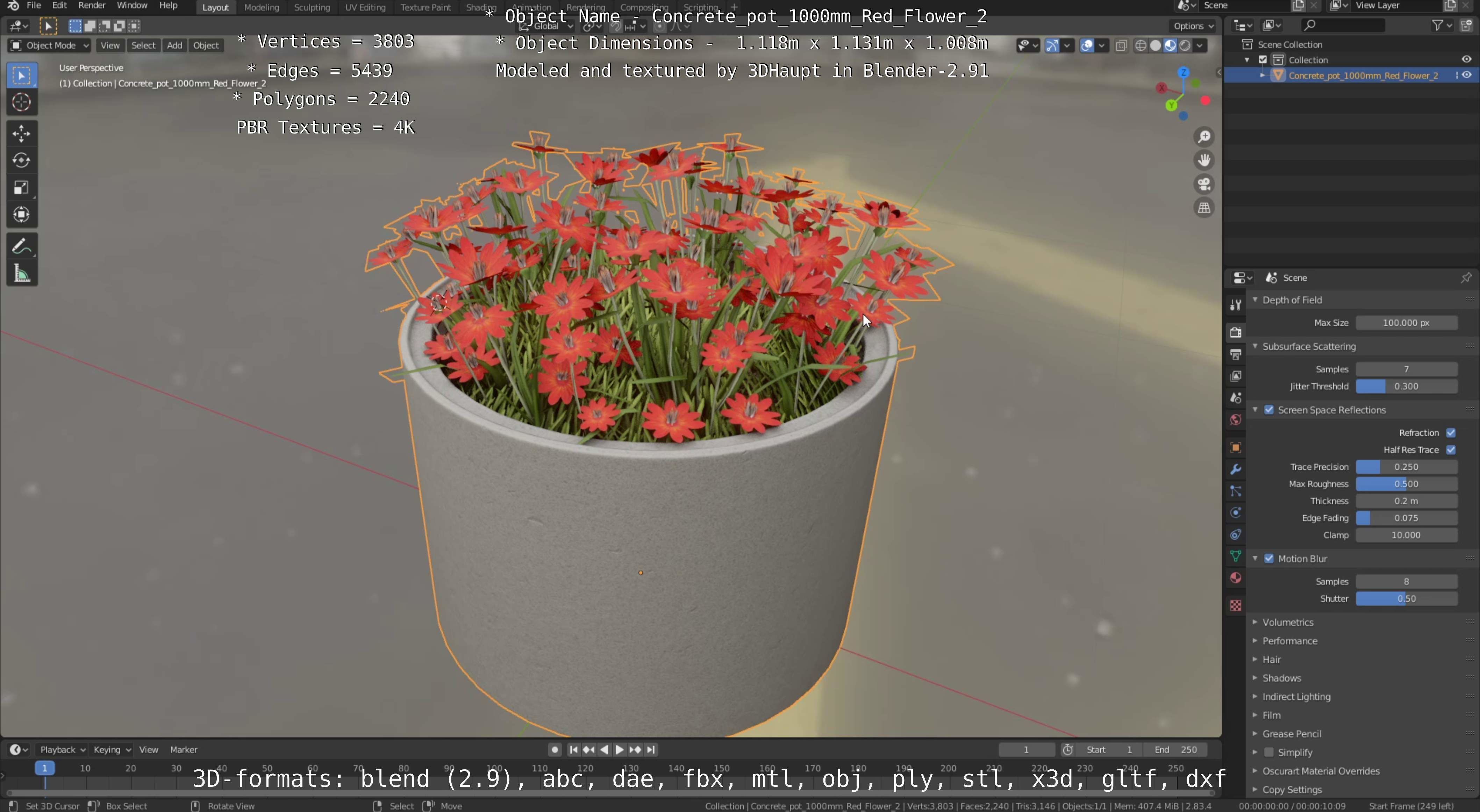The width and height of the screenshot is (1480, 812).
Task: Open the Render menu
Action: (x=91, y=6)
